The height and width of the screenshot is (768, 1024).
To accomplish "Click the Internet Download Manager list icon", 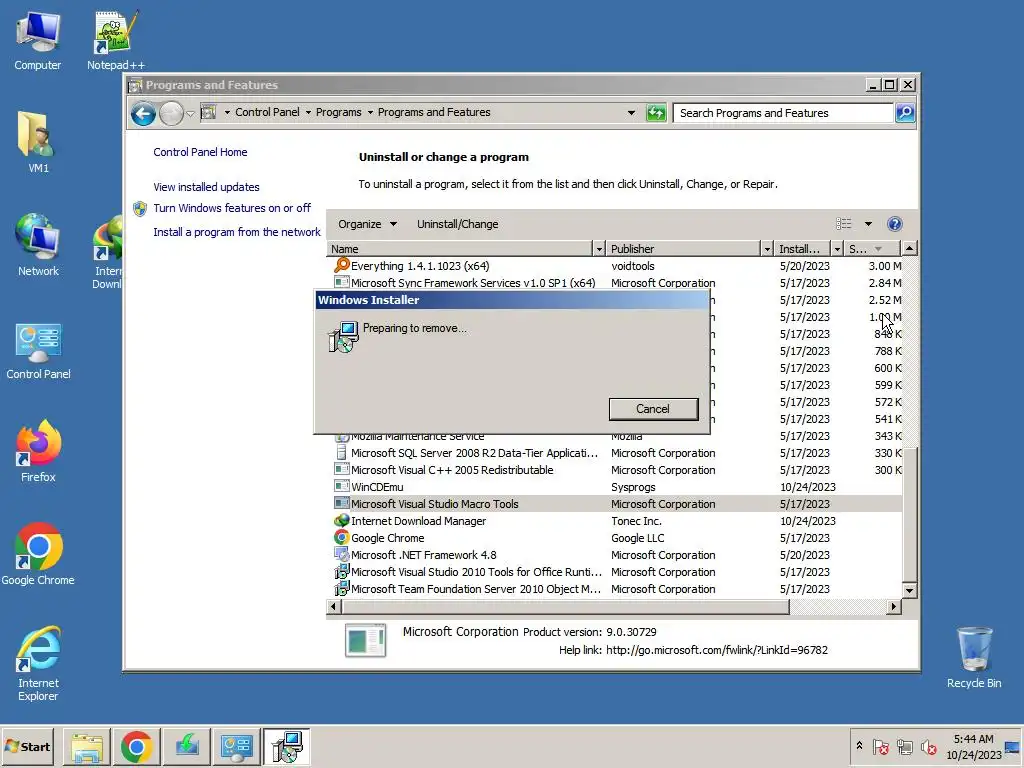I will [342, 520].
